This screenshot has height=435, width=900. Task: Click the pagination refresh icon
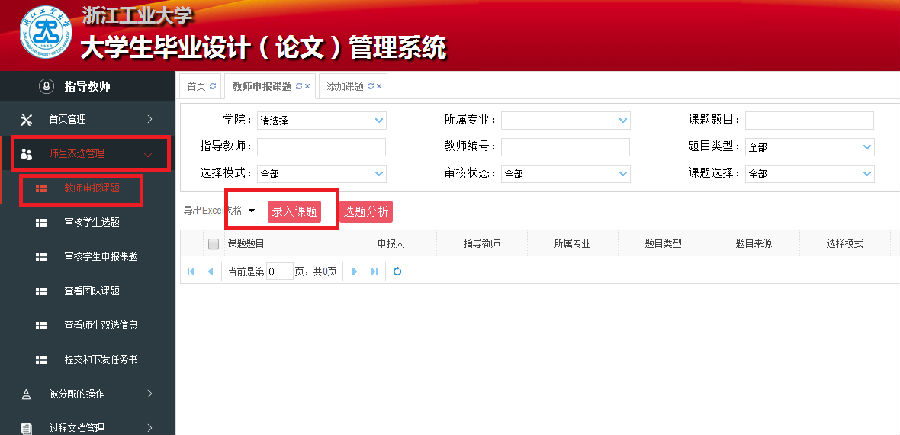tap(397, 271)
